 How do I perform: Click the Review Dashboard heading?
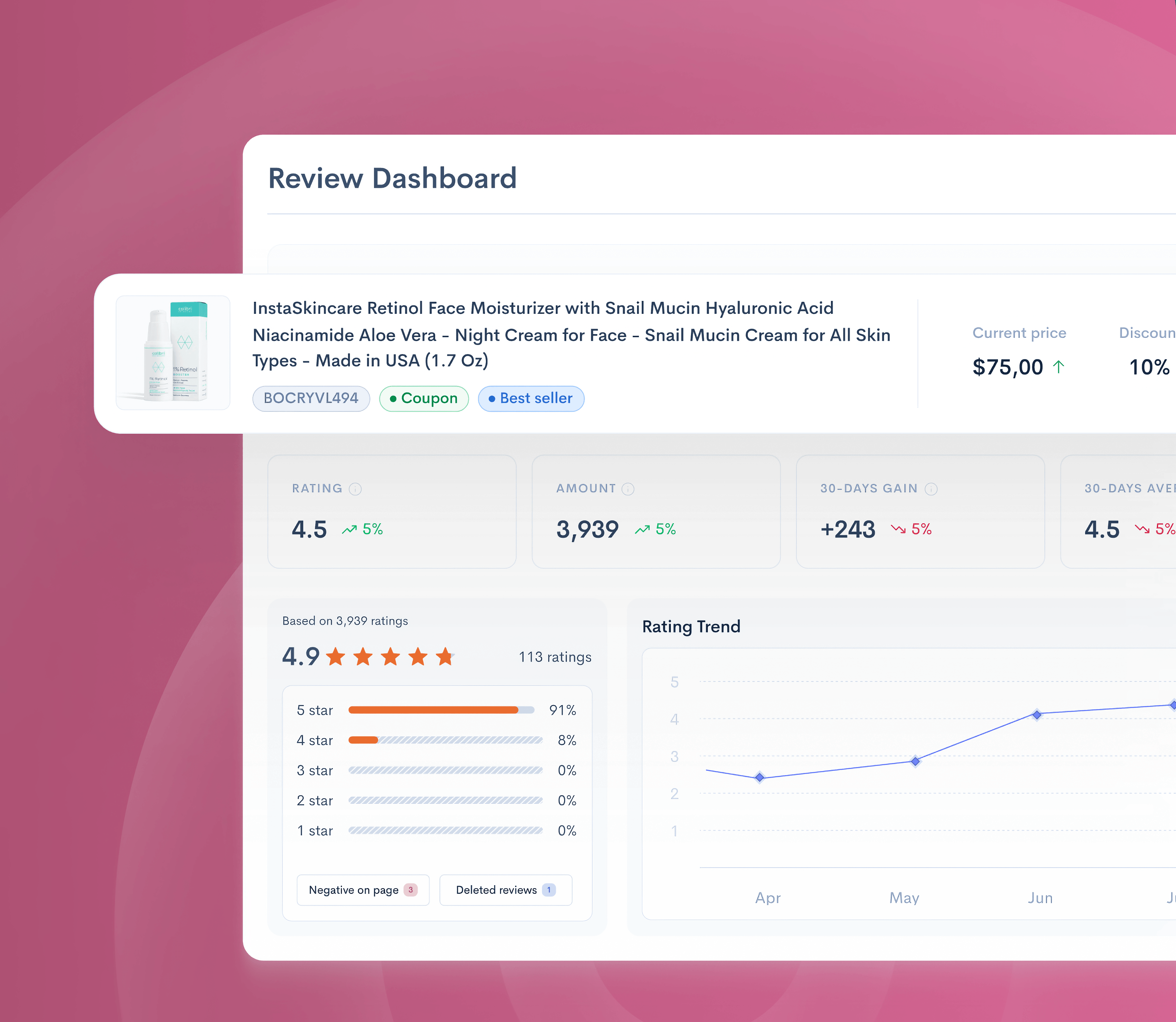point(393,178)
